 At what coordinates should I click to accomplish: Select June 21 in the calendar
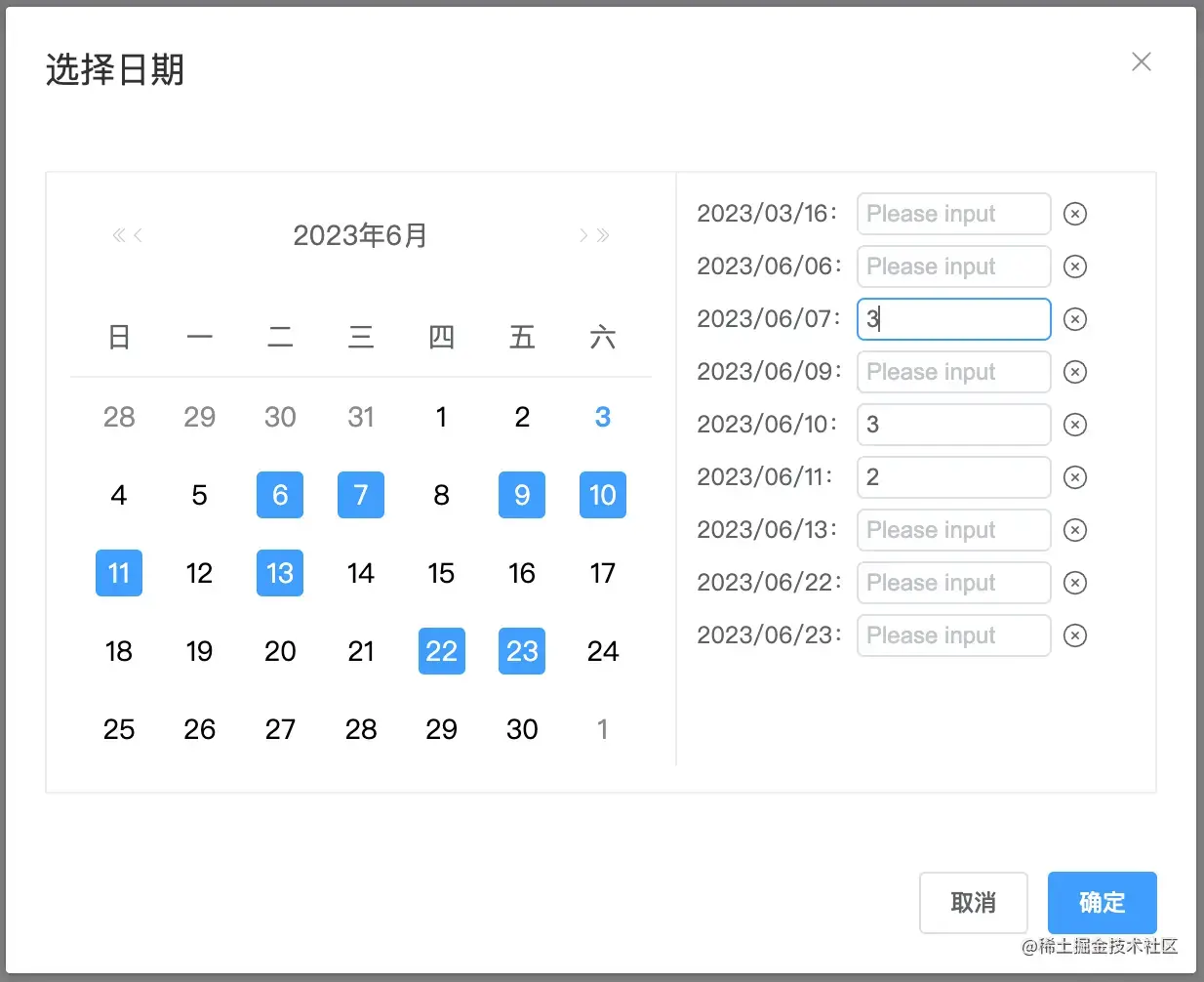361,651
